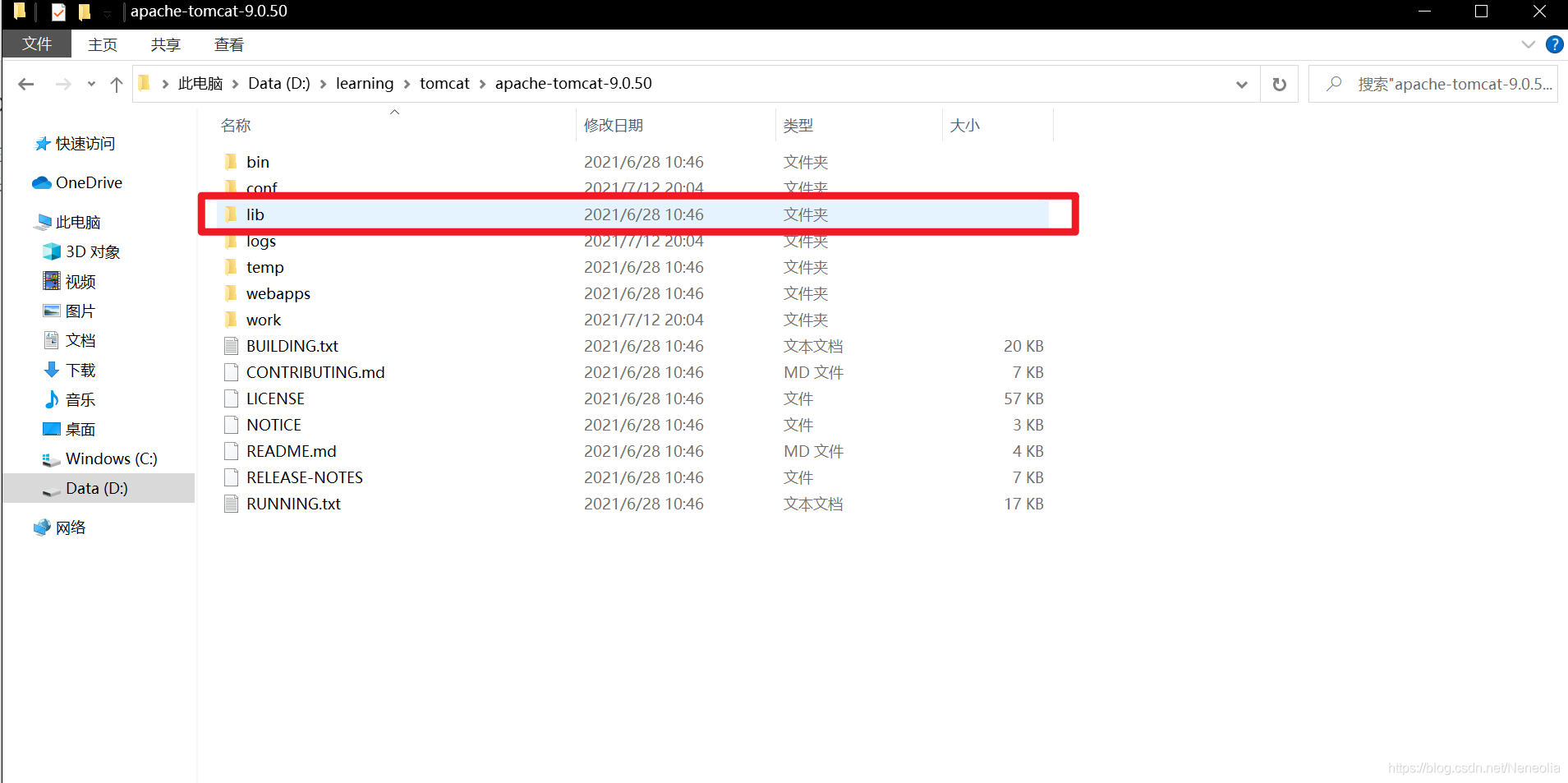Open the Help icon
Image resolution: width=1568 pixels, height=783 pixels.
[x=1554, y=44]
